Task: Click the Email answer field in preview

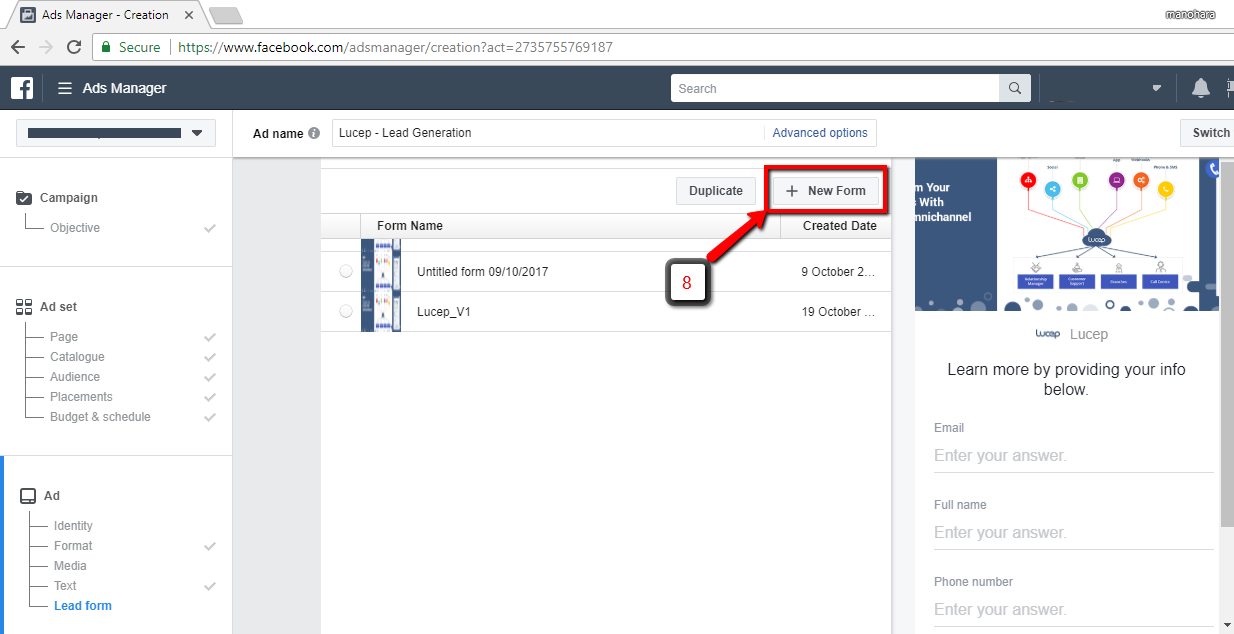Action: [x=1073, y=456]
